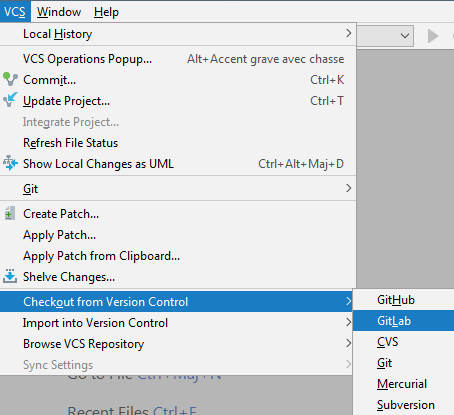Choose Update Project... menu entry
Viewport: 454px width, 415px height.
click(178, 101)
